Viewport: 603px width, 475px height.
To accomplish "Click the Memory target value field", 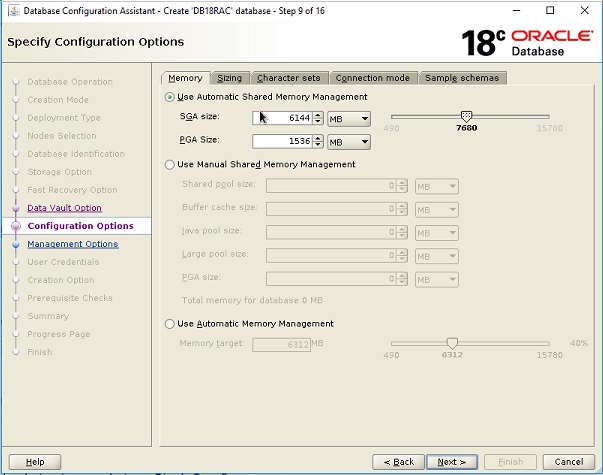I will (x=282, y=345).
